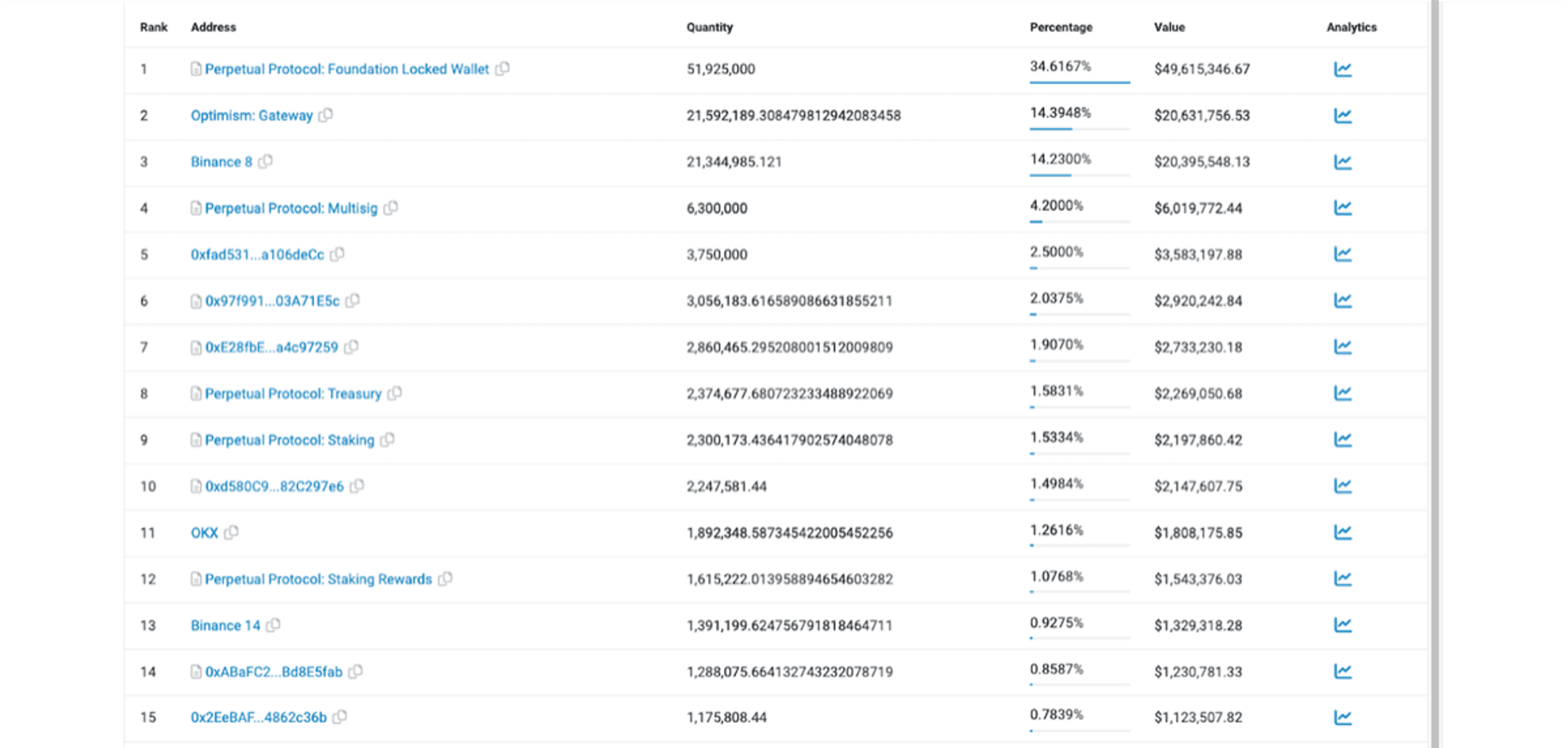Copy the 0x97f991...03A71E5c address
This screenshot has width=1568, height=748.
click(x=352, y=300)
